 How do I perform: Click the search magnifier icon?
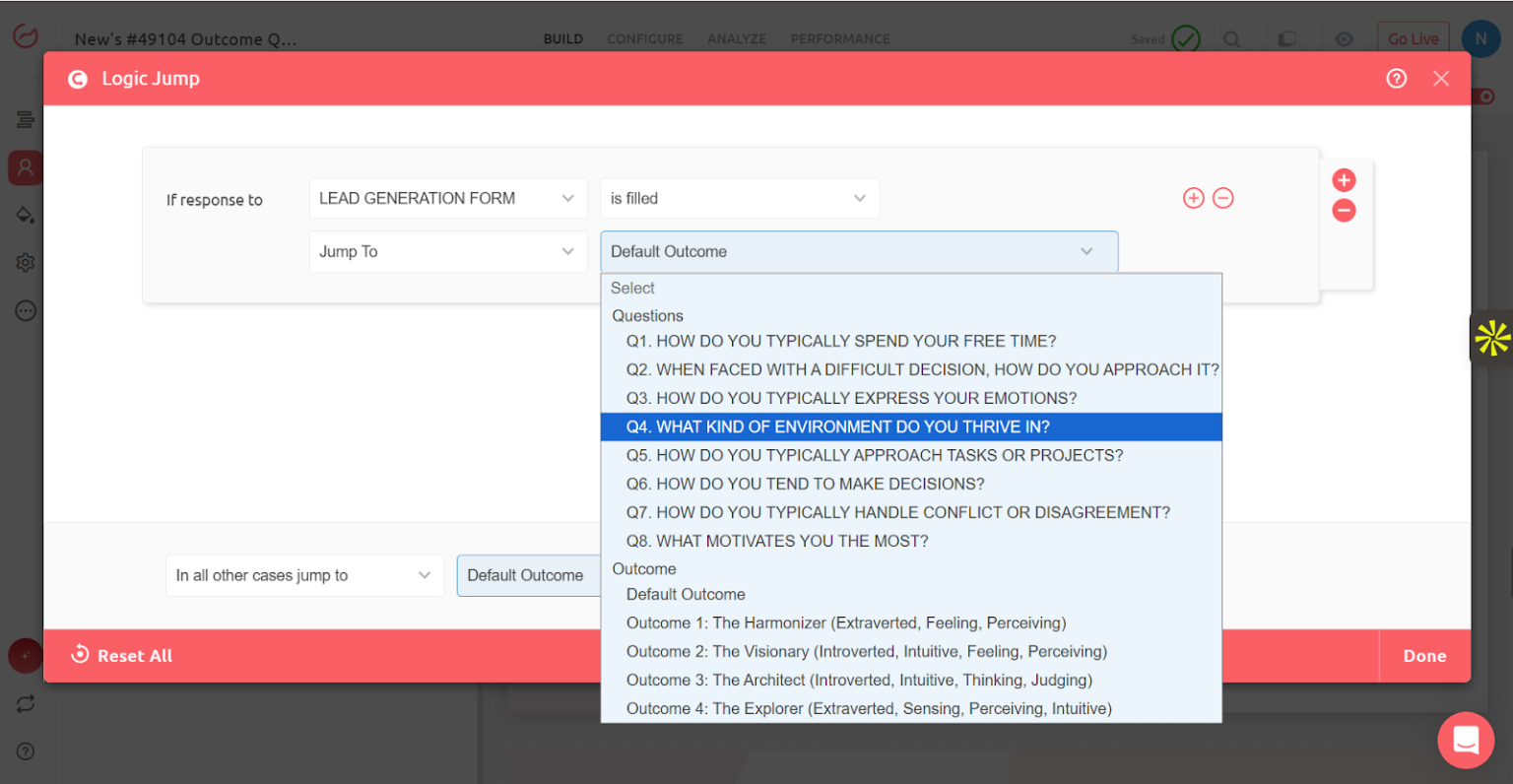[x=1231, y=39]
